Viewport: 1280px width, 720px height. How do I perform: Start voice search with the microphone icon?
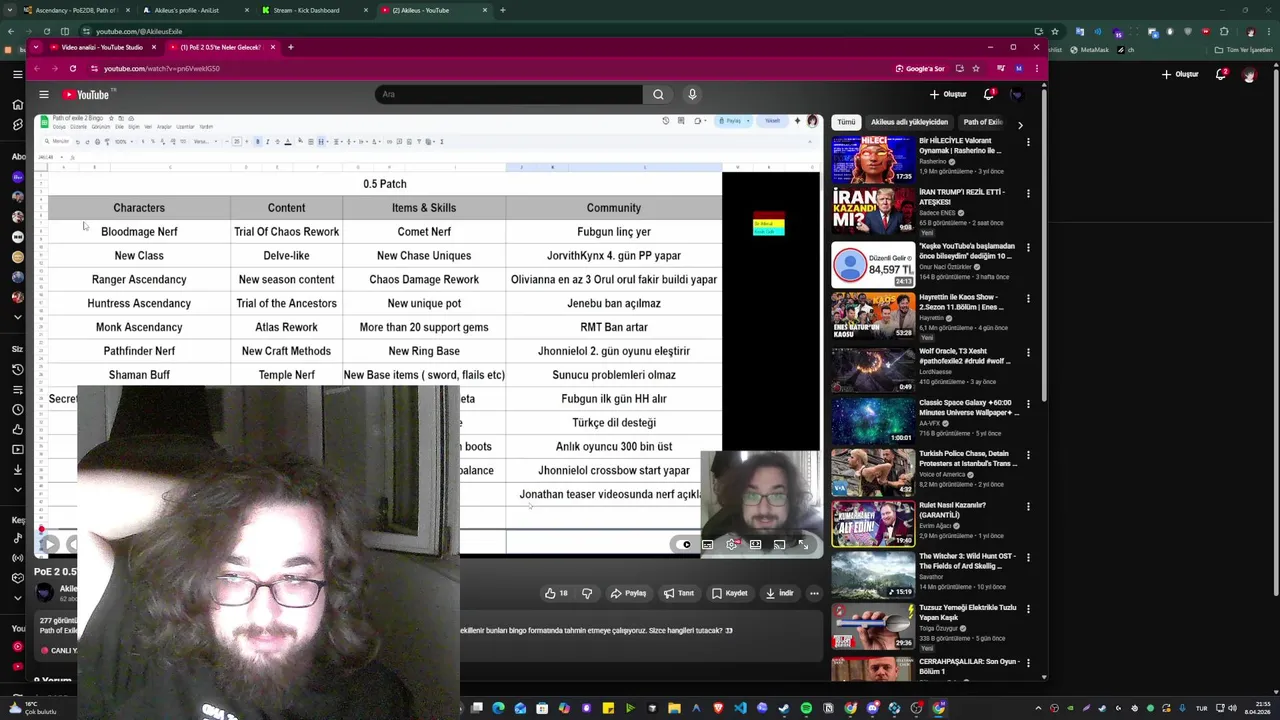pos(692,94)
